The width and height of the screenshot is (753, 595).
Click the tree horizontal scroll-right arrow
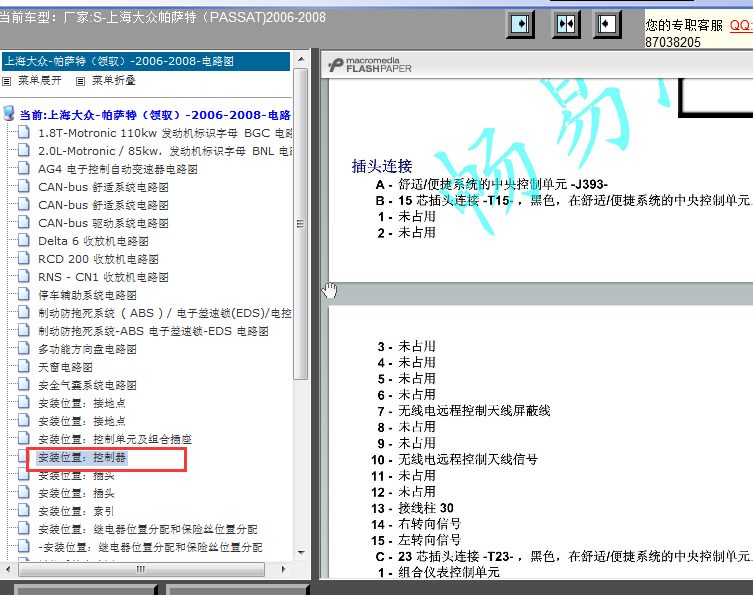pos(283,569)
